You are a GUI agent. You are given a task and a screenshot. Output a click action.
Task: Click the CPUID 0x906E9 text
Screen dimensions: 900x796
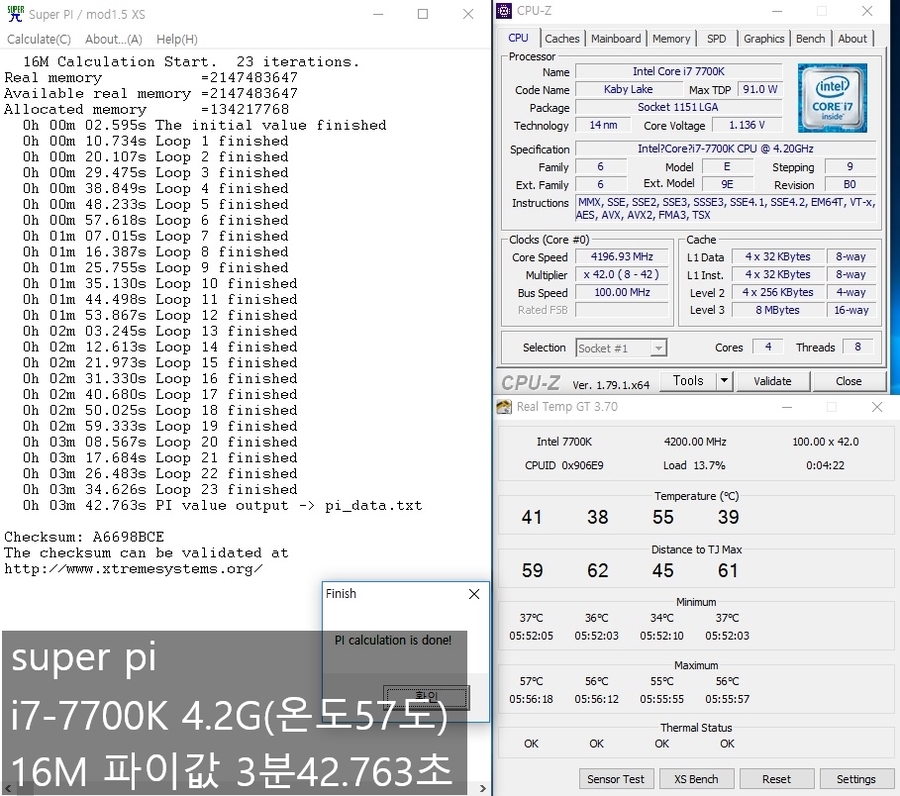point(564,465)
